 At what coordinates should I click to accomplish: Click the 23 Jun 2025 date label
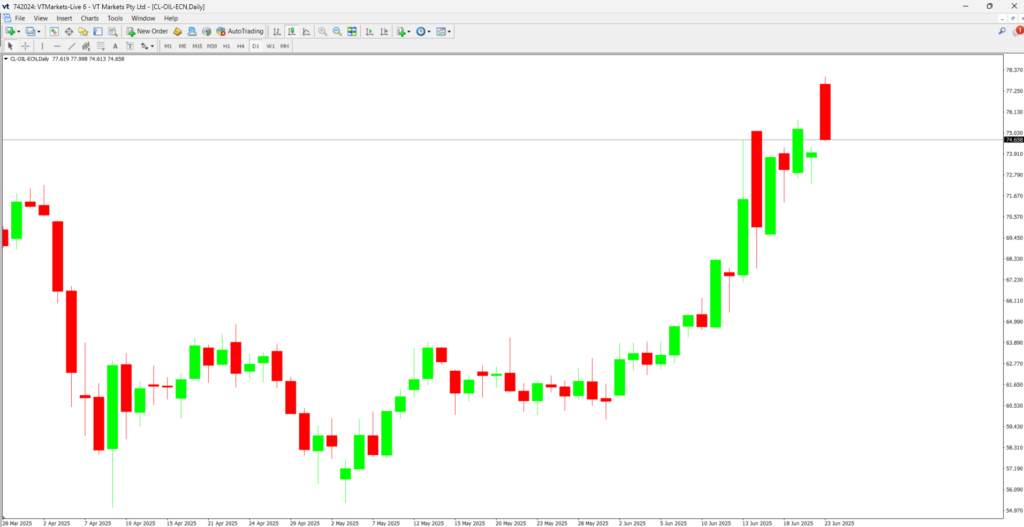click(839, 523)
